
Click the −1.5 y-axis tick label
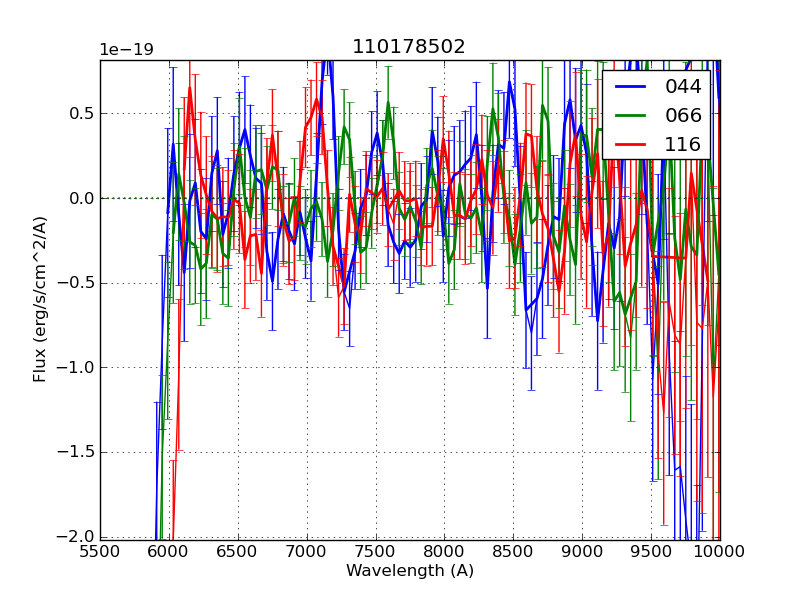coord(72,452)
